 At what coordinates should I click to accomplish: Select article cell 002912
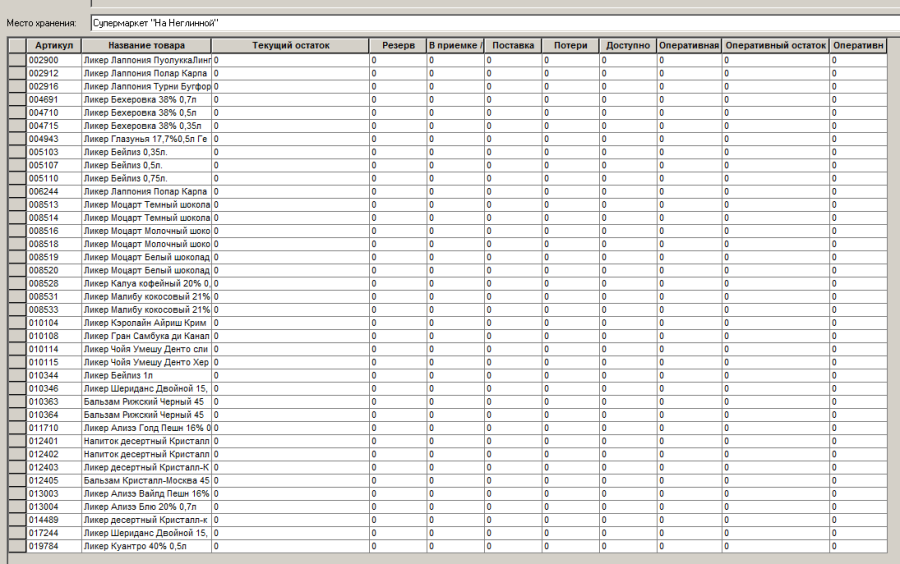tap(54, 73)
